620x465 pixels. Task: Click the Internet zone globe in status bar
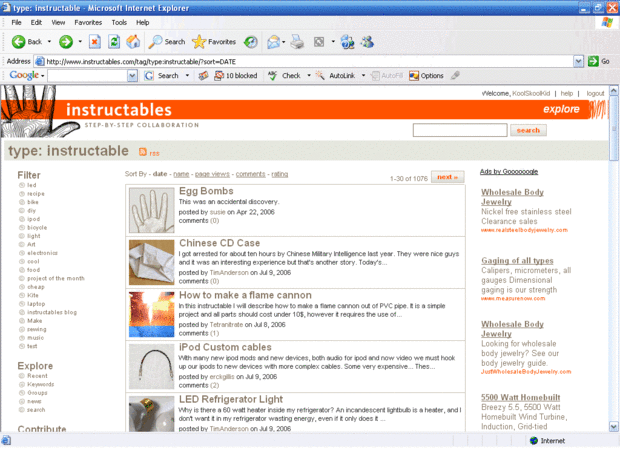point(534,440)
